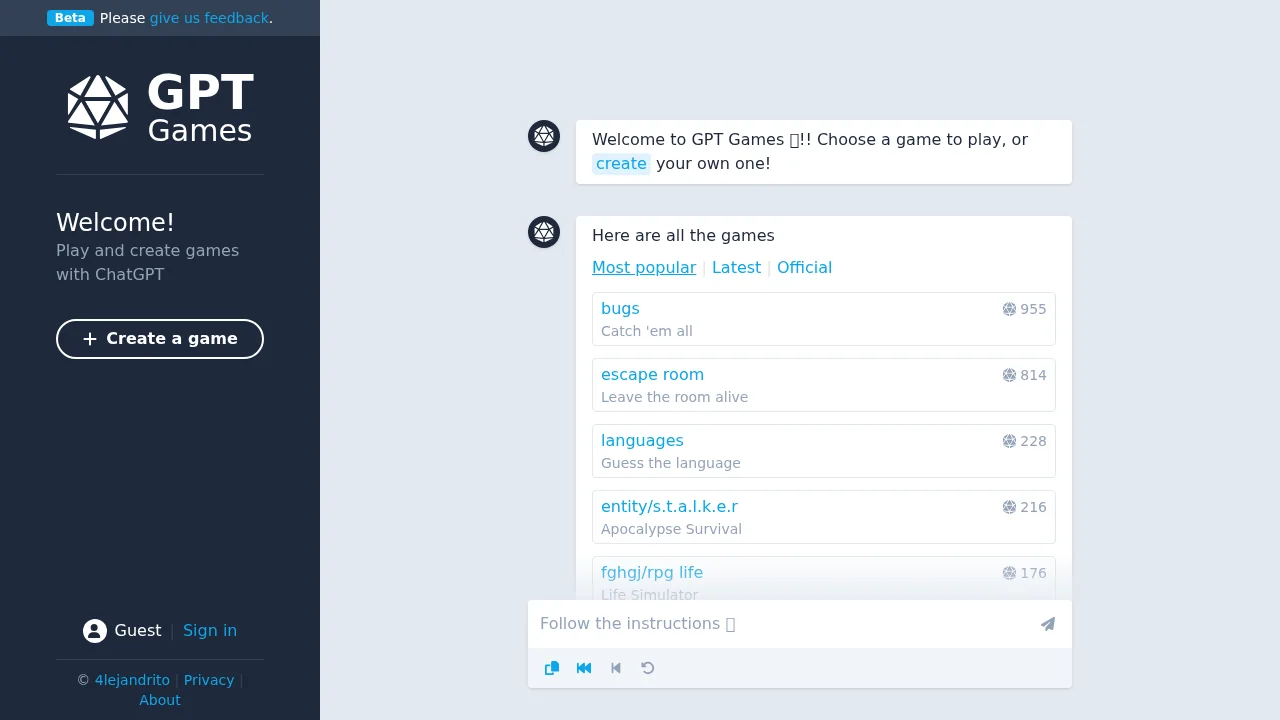Viewport: 1280px width, 720px height.
Task: Click the bot avatar beside the welcome message
Action: click(543, 135)
